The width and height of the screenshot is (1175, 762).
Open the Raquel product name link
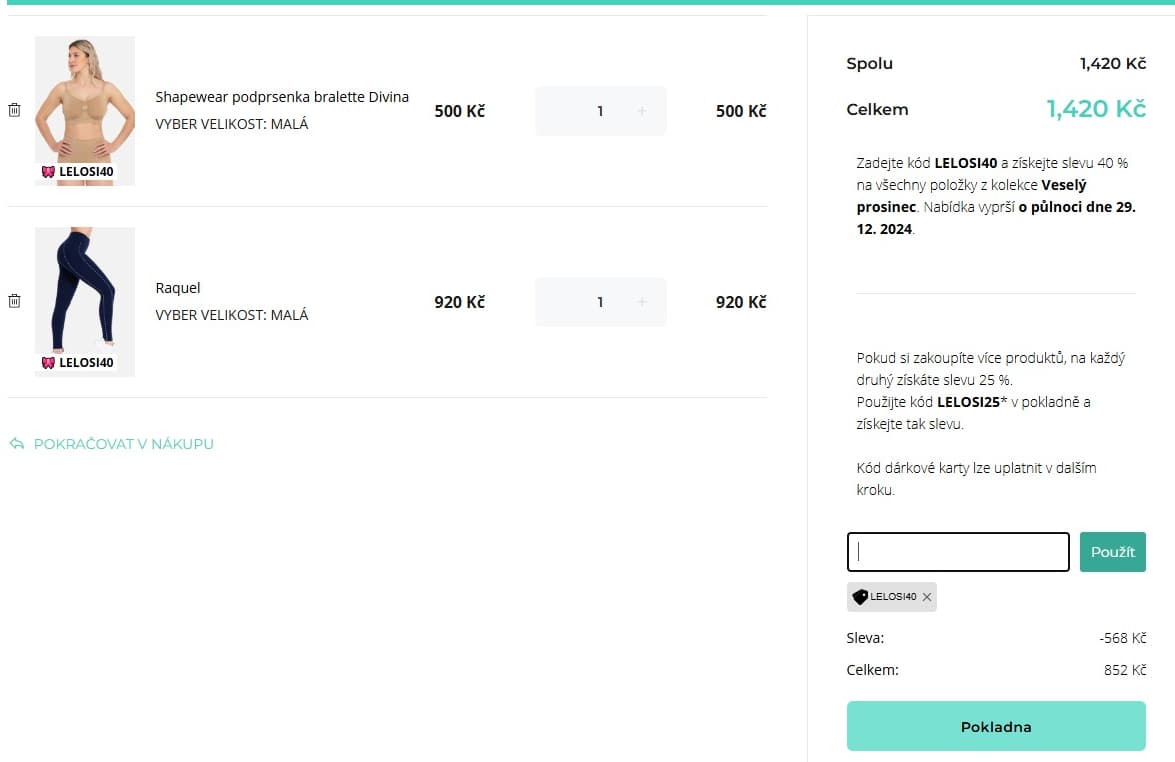[178, 288]
